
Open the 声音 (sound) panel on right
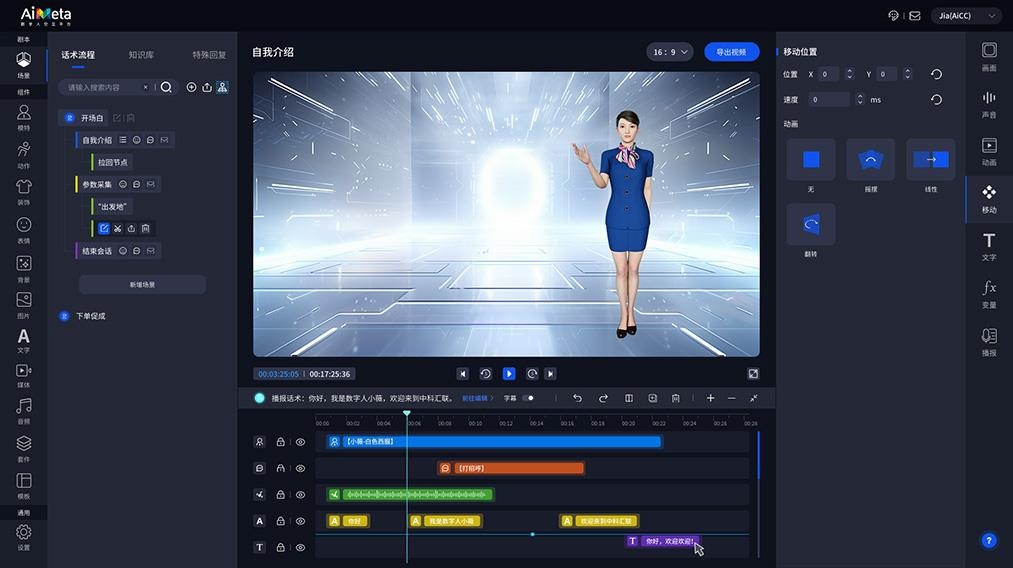tap(988, 103)
